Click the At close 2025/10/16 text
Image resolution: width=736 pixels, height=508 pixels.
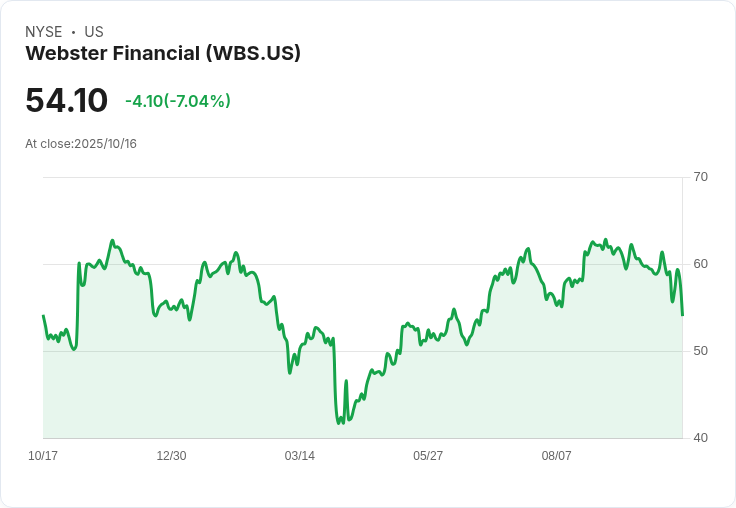point(81,144)
